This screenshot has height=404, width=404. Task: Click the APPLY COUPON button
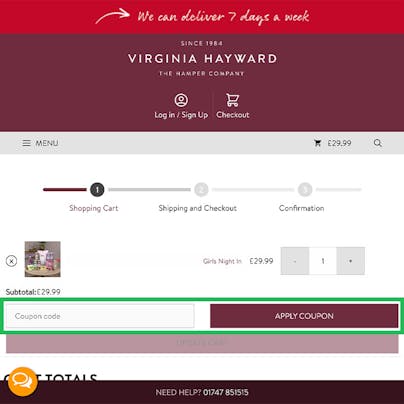point(304,316)
